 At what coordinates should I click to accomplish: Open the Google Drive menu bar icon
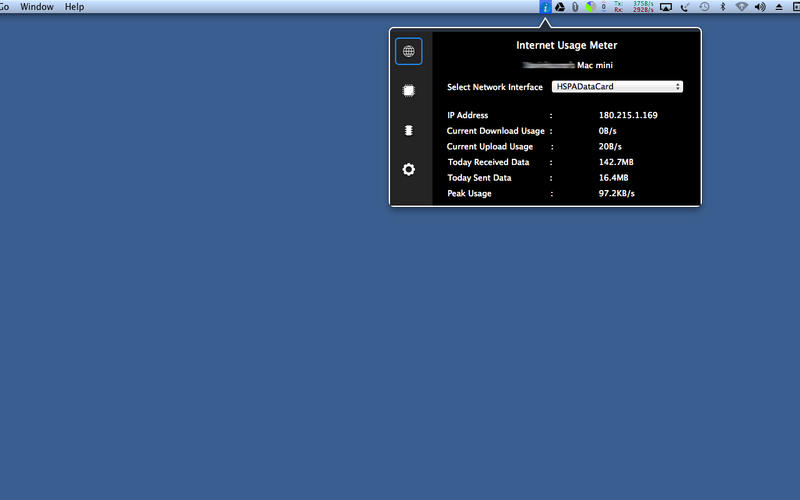point(560,7)
